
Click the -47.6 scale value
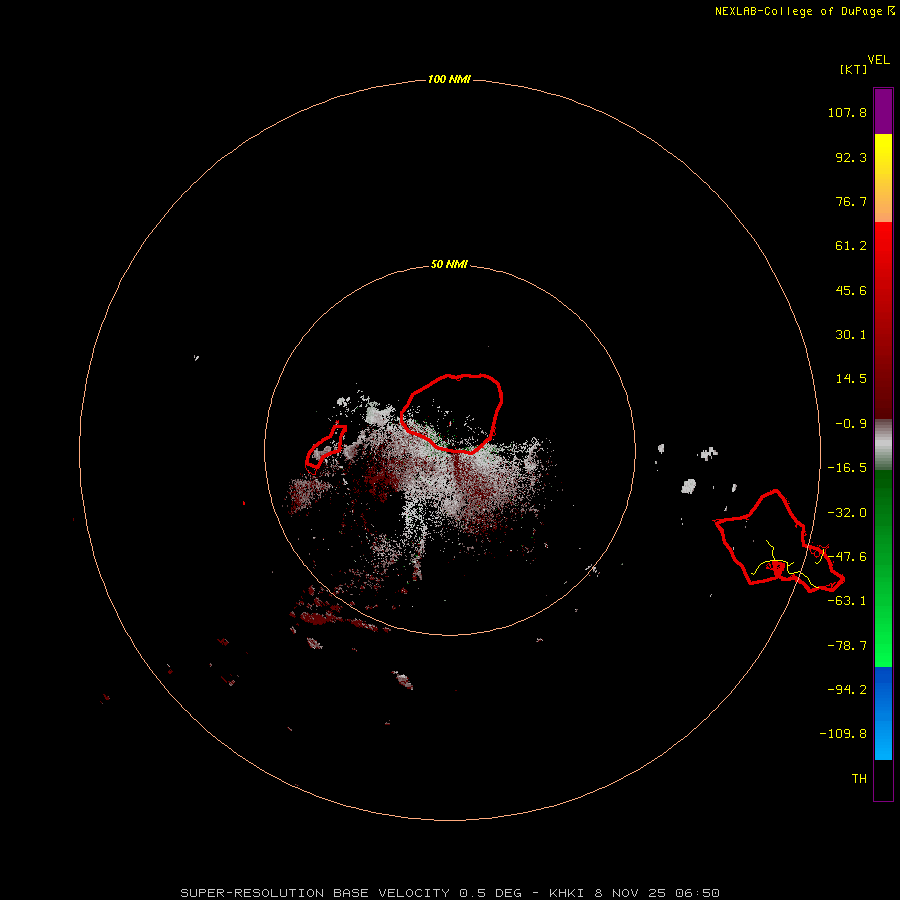coord(847,557)
